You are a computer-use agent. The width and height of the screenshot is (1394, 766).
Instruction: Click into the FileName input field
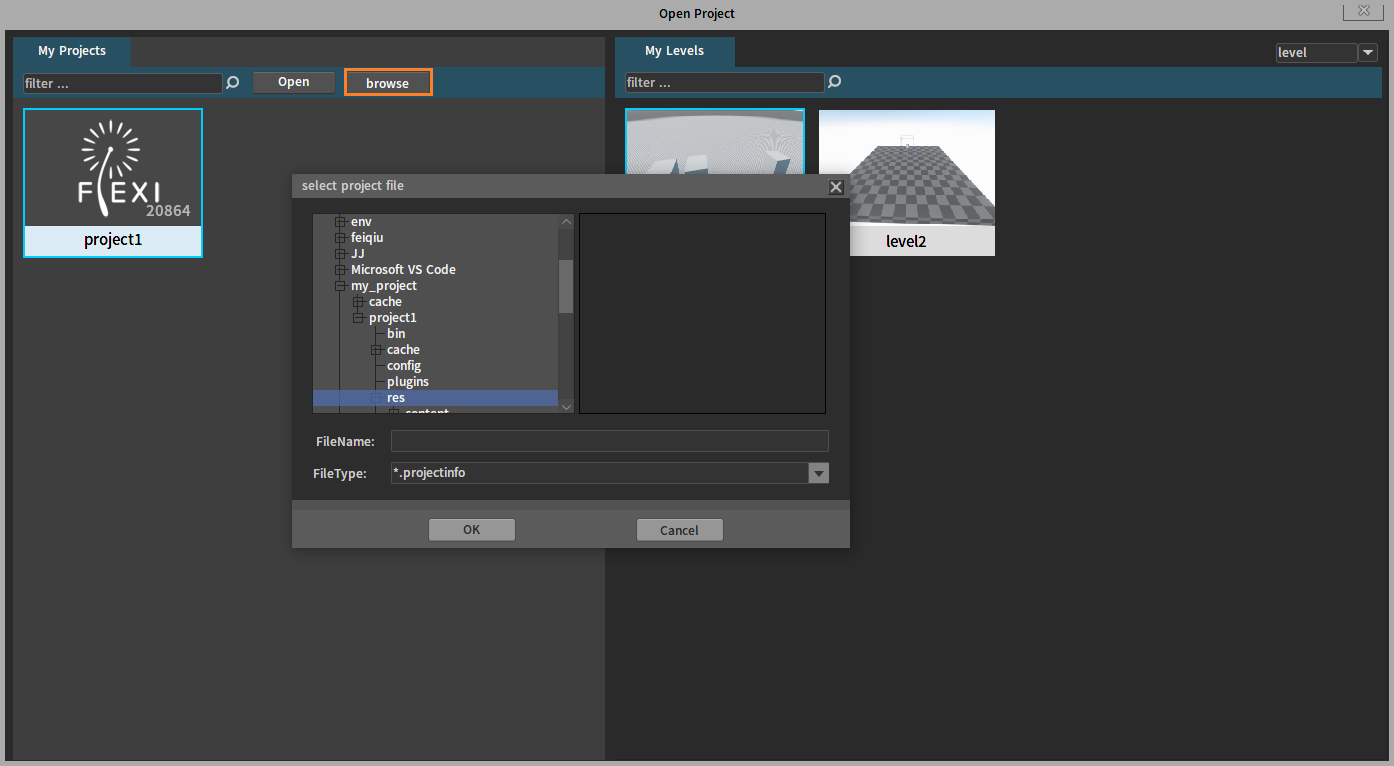pyautogui.click(x=609, y=441)
